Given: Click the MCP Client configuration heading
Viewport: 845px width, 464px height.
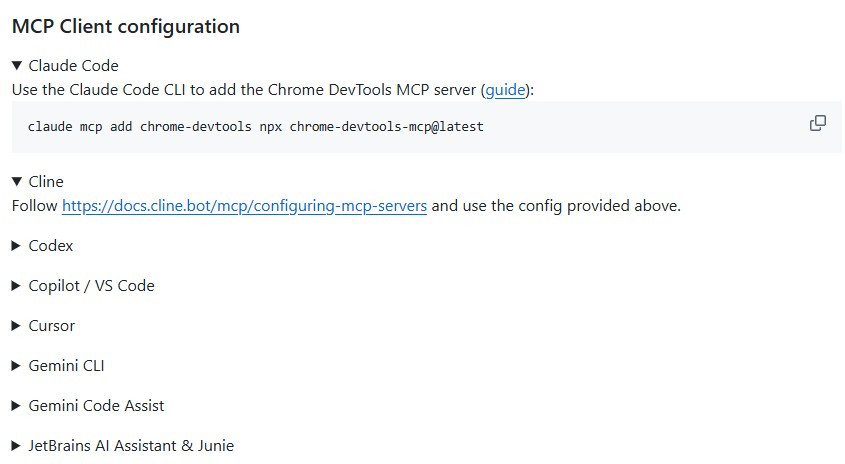Looking at the screenshot, I should (126, 27).
